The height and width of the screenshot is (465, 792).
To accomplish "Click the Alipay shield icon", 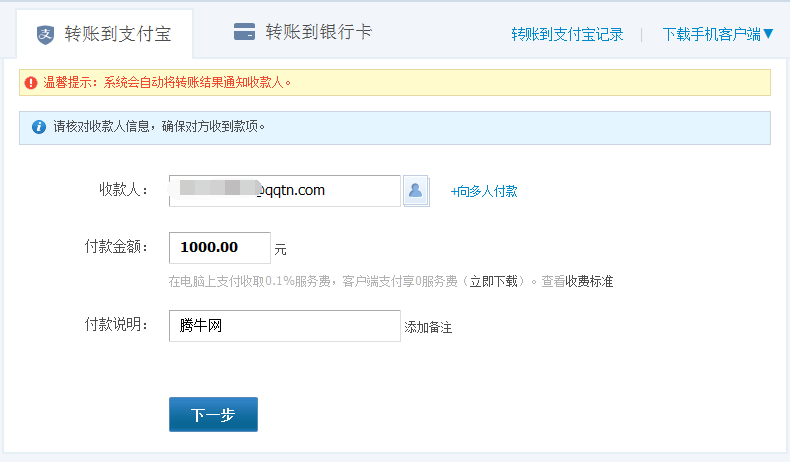I will pyautogui.click(x=45, y=35).
